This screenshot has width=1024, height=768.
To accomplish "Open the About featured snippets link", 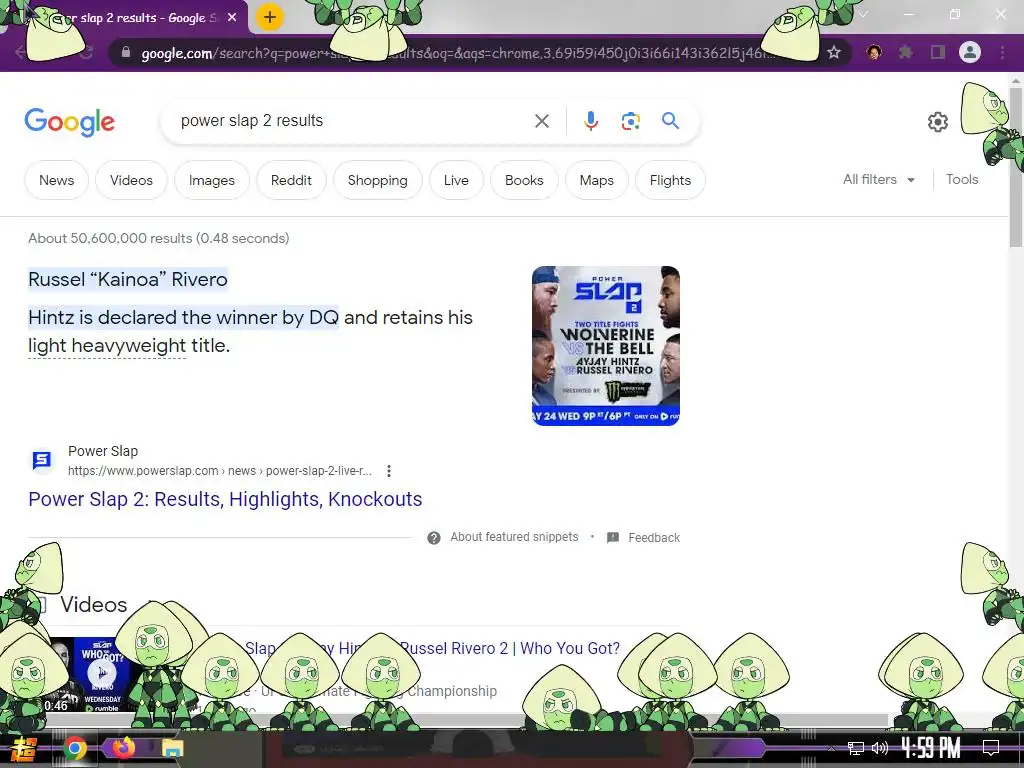I will (514, 537).
